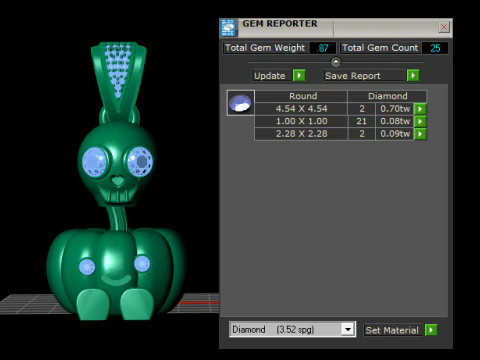Collapse panel with the round up-arrow
Screen dimensions: 480x360
click(336, 62)
